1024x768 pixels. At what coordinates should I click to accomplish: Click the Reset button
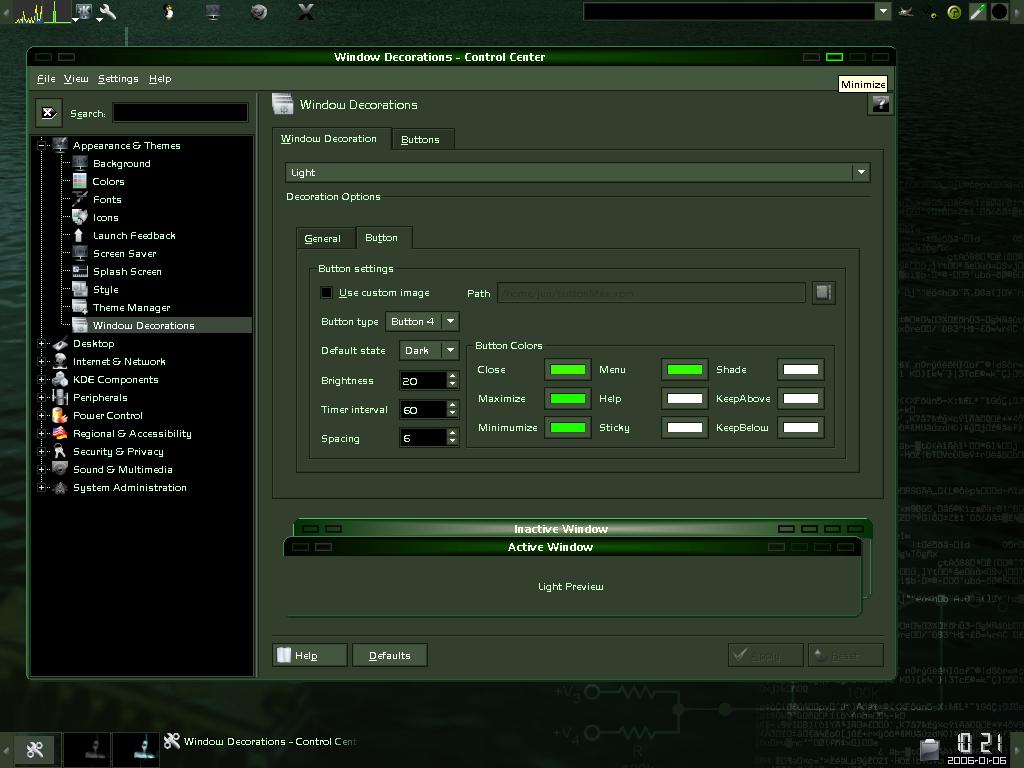tap(846, 655)
